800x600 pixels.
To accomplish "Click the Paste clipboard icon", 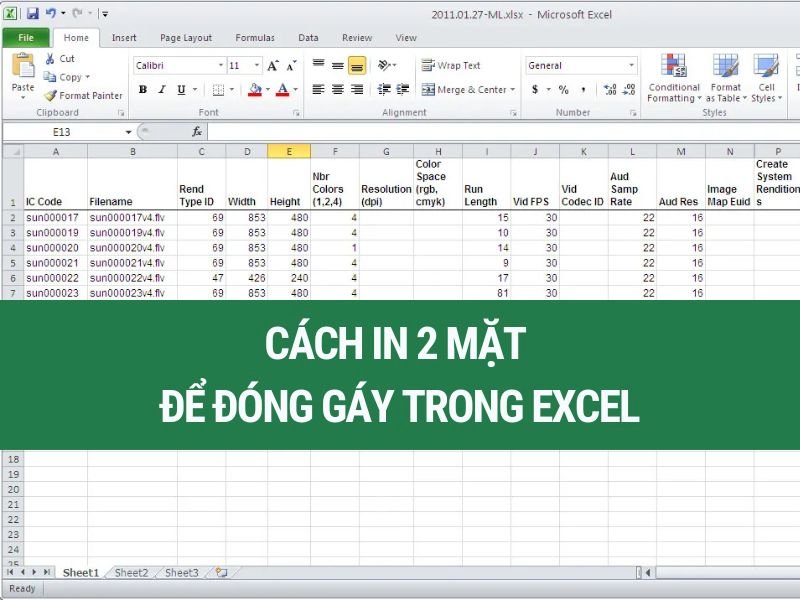I will 23,65.
